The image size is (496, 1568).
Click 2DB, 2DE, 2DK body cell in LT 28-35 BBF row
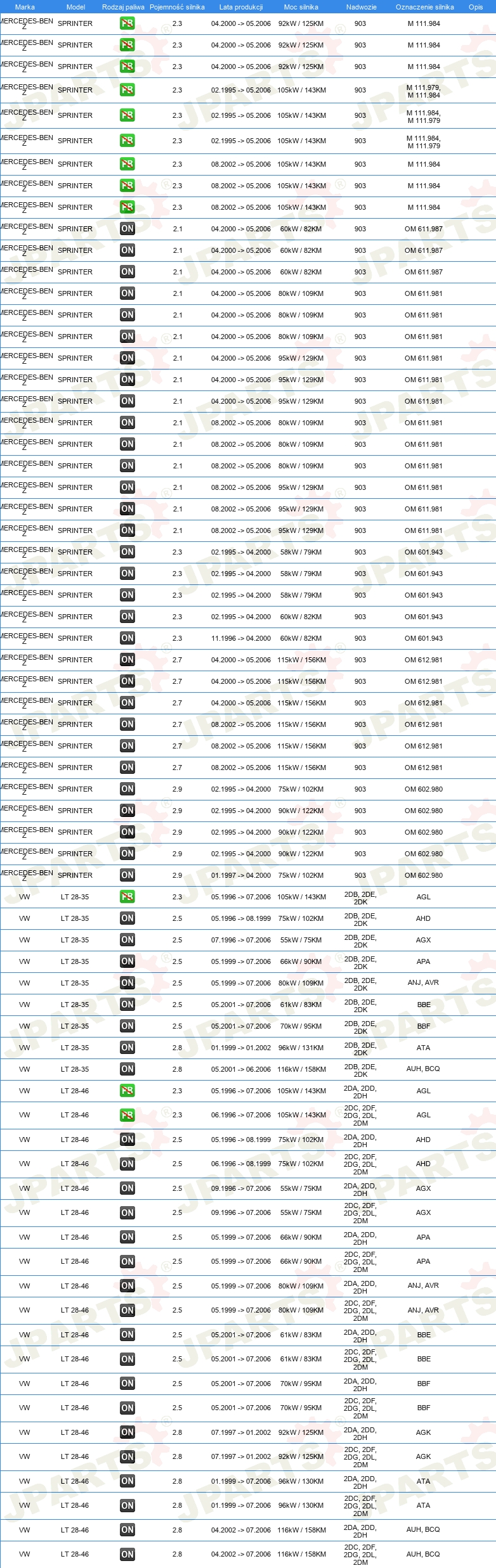(x=360, y=1027)
